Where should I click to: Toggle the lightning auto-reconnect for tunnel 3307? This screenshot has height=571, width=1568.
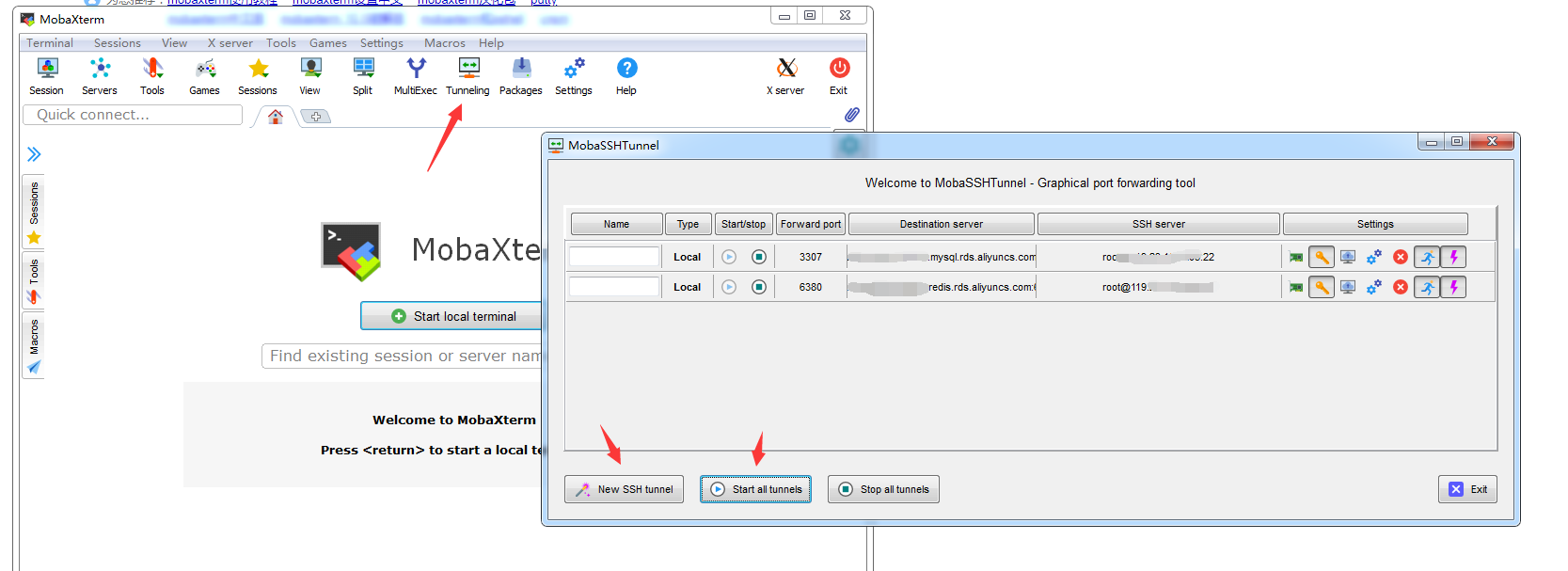[1453, 257]
